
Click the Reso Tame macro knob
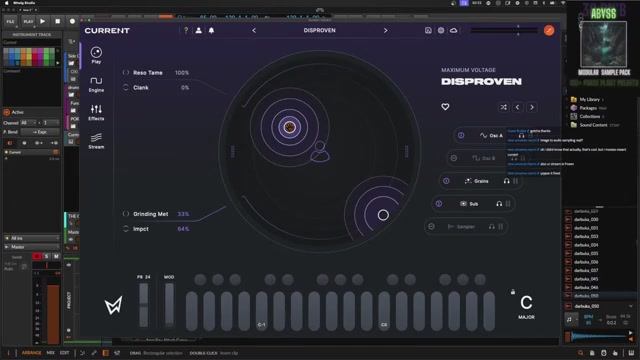126,73
